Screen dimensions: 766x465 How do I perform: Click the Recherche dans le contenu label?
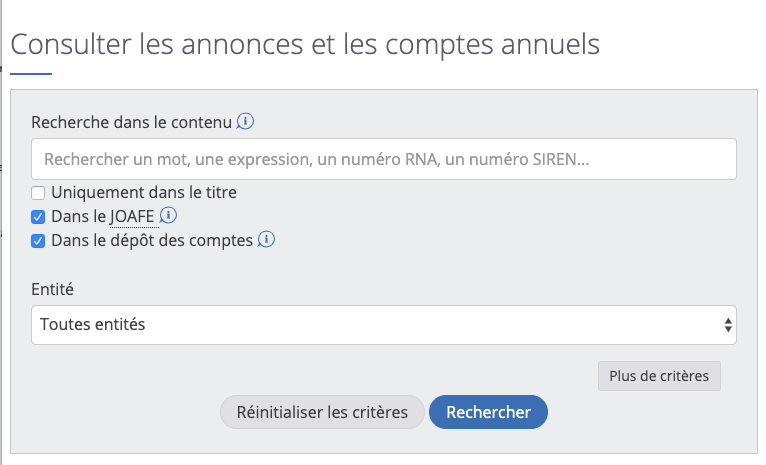tap(131, 122)
